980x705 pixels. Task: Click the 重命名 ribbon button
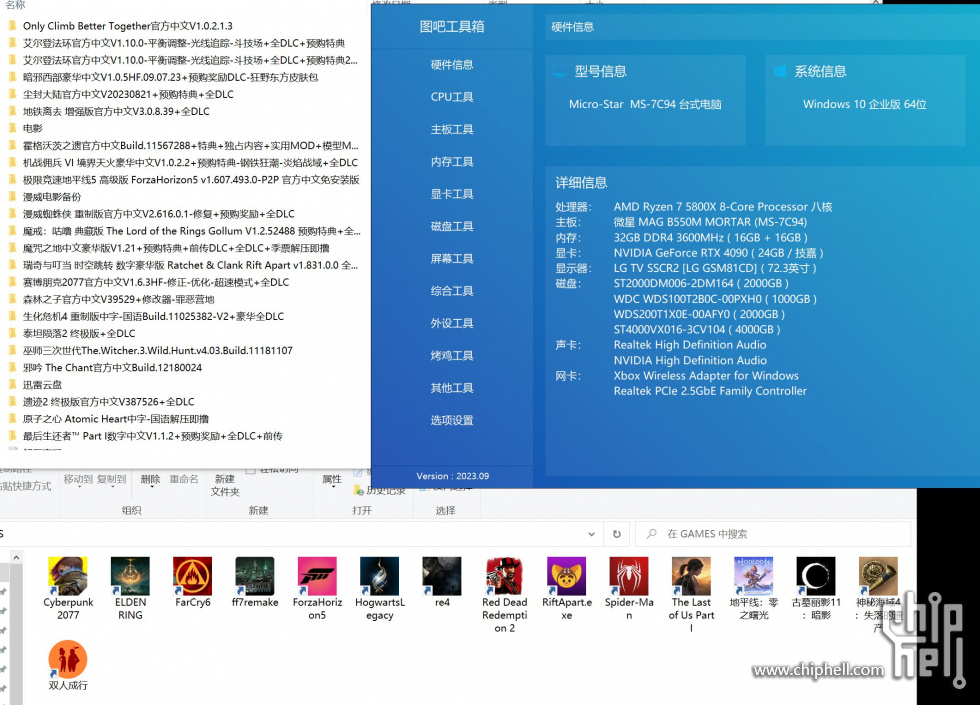pos(184,479)
